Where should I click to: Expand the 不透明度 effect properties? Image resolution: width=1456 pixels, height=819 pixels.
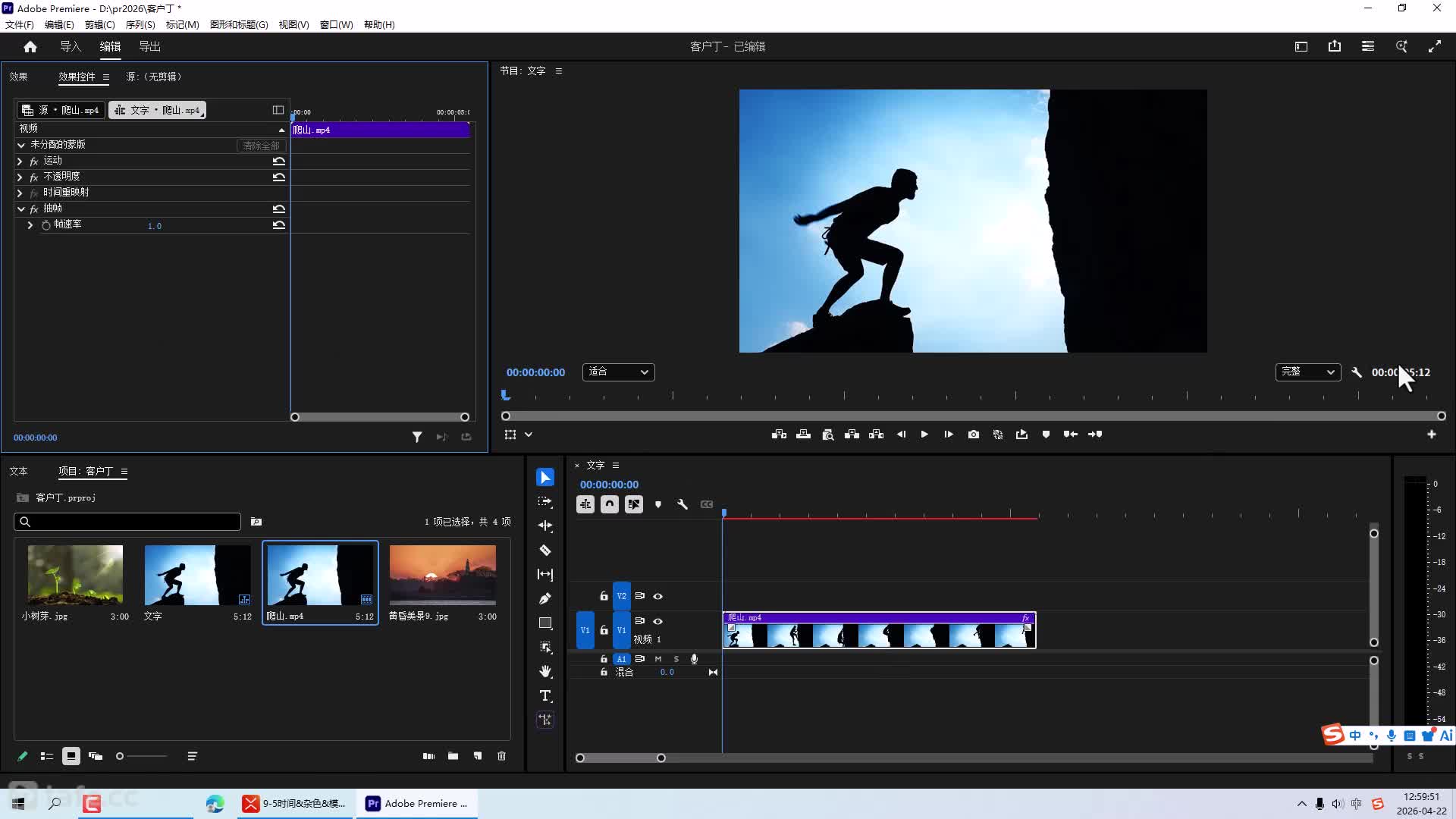20,177
